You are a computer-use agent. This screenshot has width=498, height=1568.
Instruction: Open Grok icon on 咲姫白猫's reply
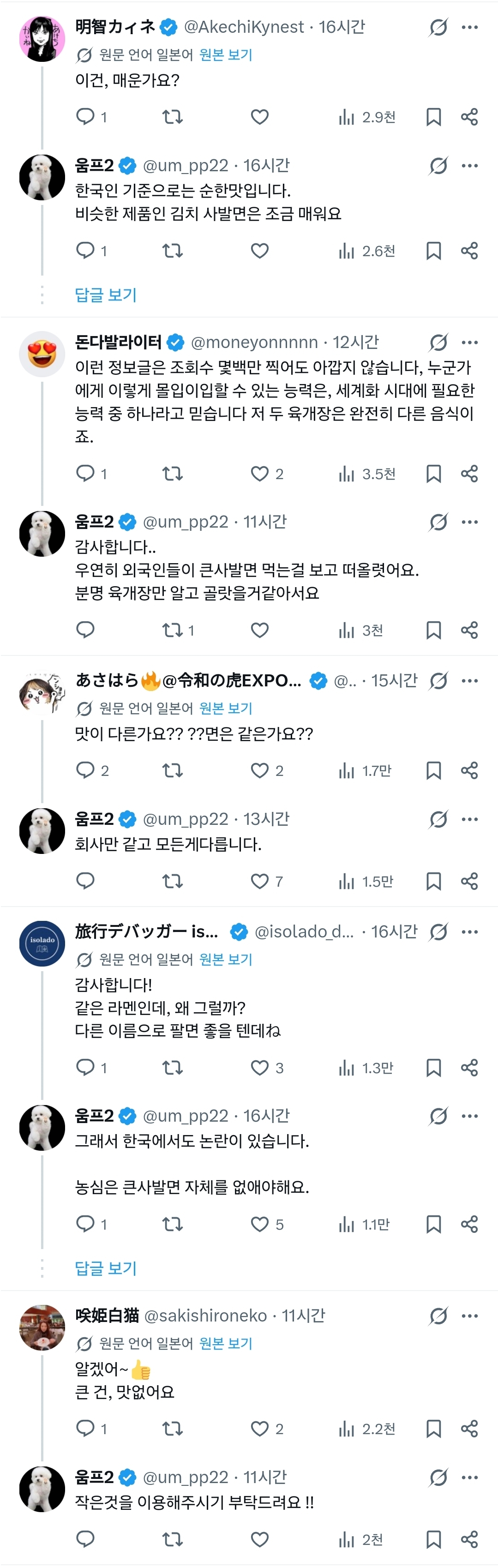[x=438, y=1316]
